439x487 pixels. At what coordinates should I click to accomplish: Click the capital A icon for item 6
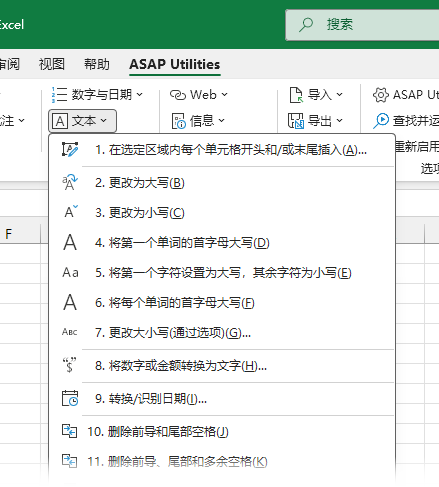pyautogui.click(x=70, y=302)
